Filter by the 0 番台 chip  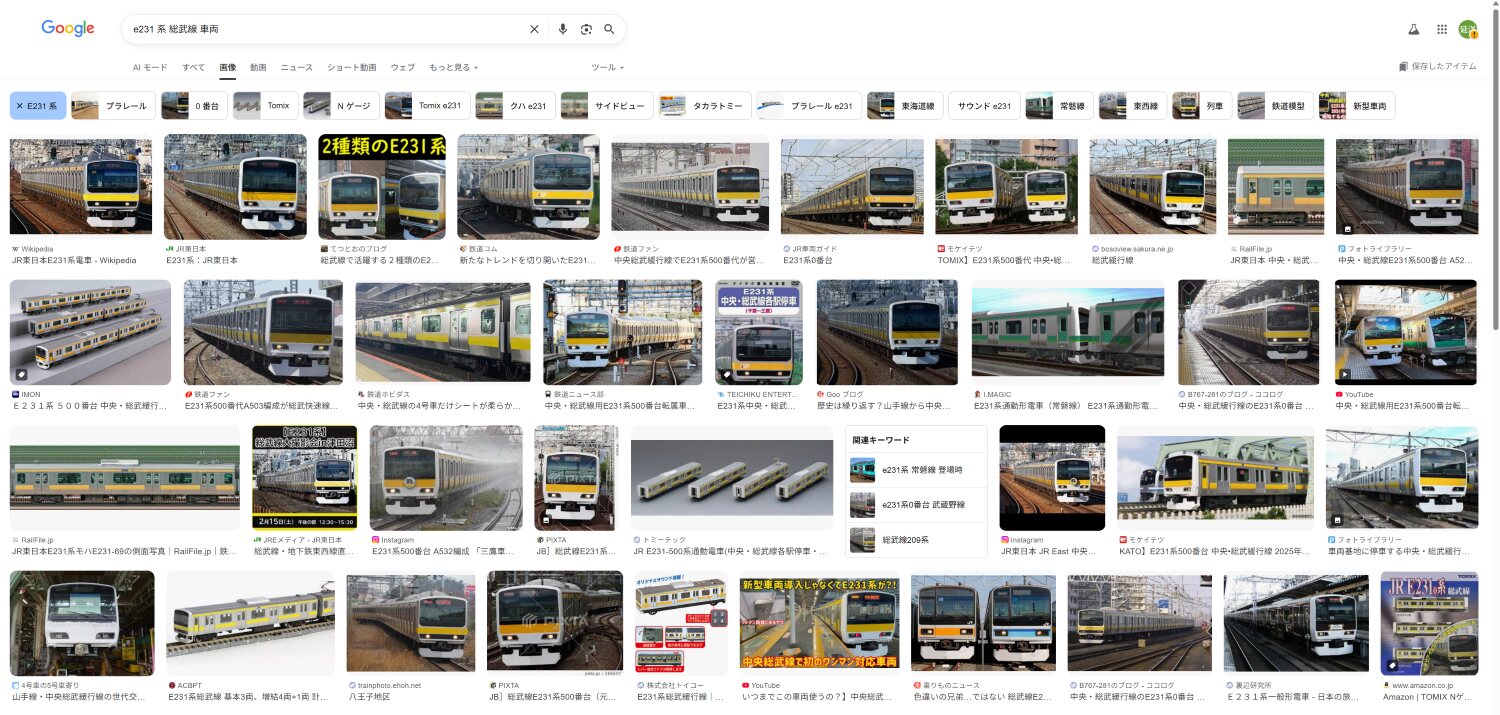pos(194,105)
